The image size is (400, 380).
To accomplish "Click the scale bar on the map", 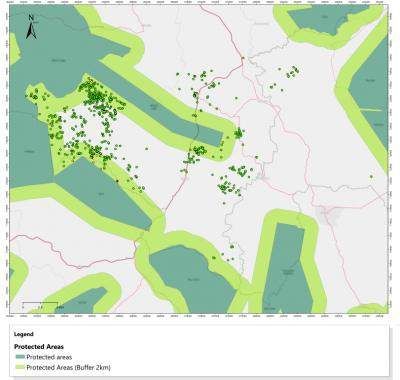I will (40, 305).
